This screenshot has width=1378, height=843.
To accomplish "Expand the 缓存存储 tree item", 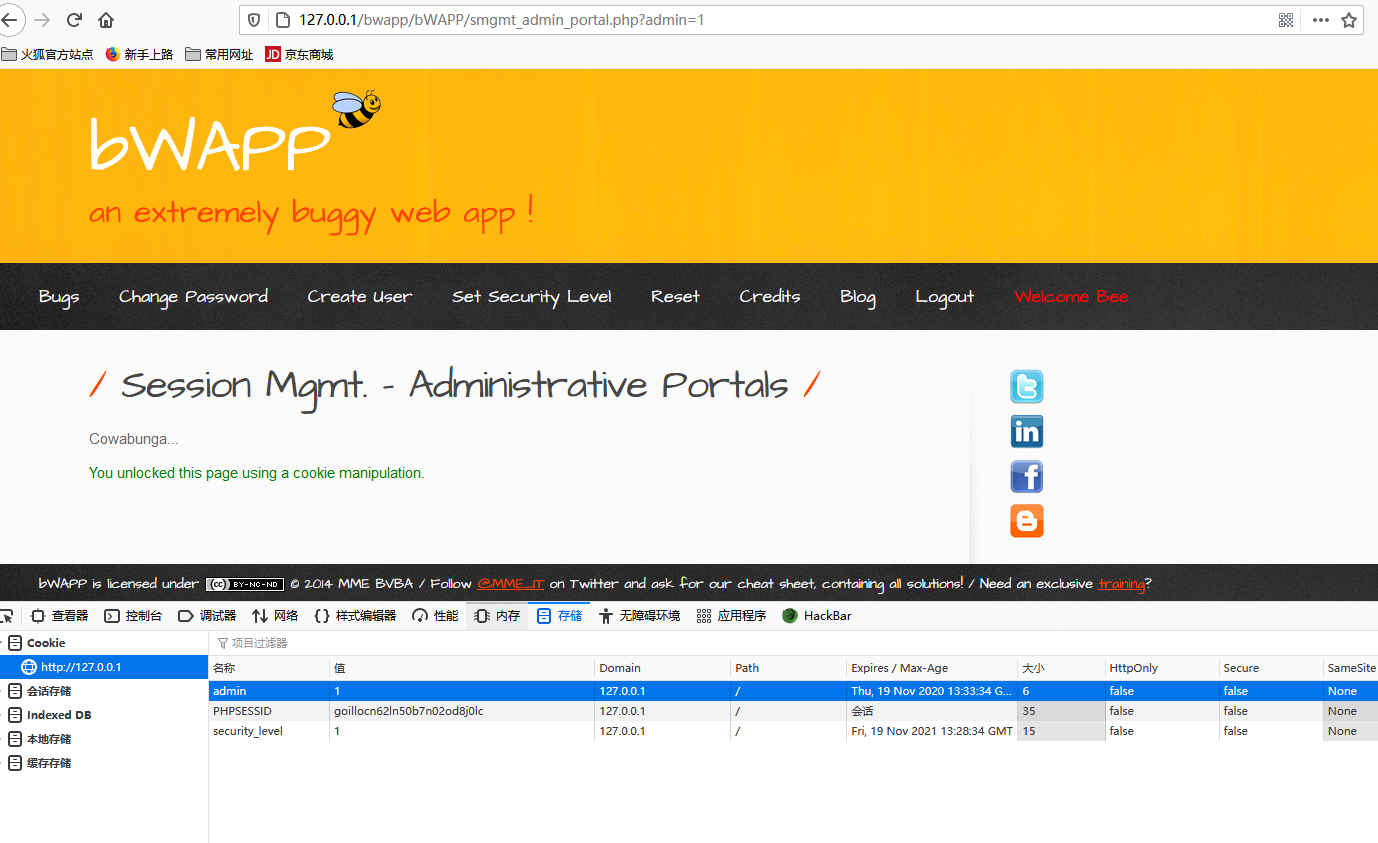I will point(3,763).
